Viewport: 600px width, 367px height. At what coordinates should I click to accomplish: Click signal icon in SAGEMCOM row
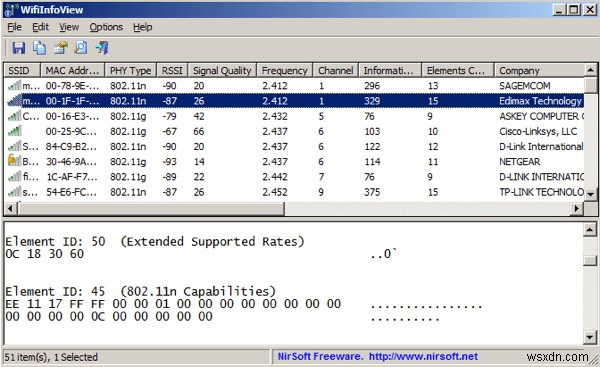(15, 85)
